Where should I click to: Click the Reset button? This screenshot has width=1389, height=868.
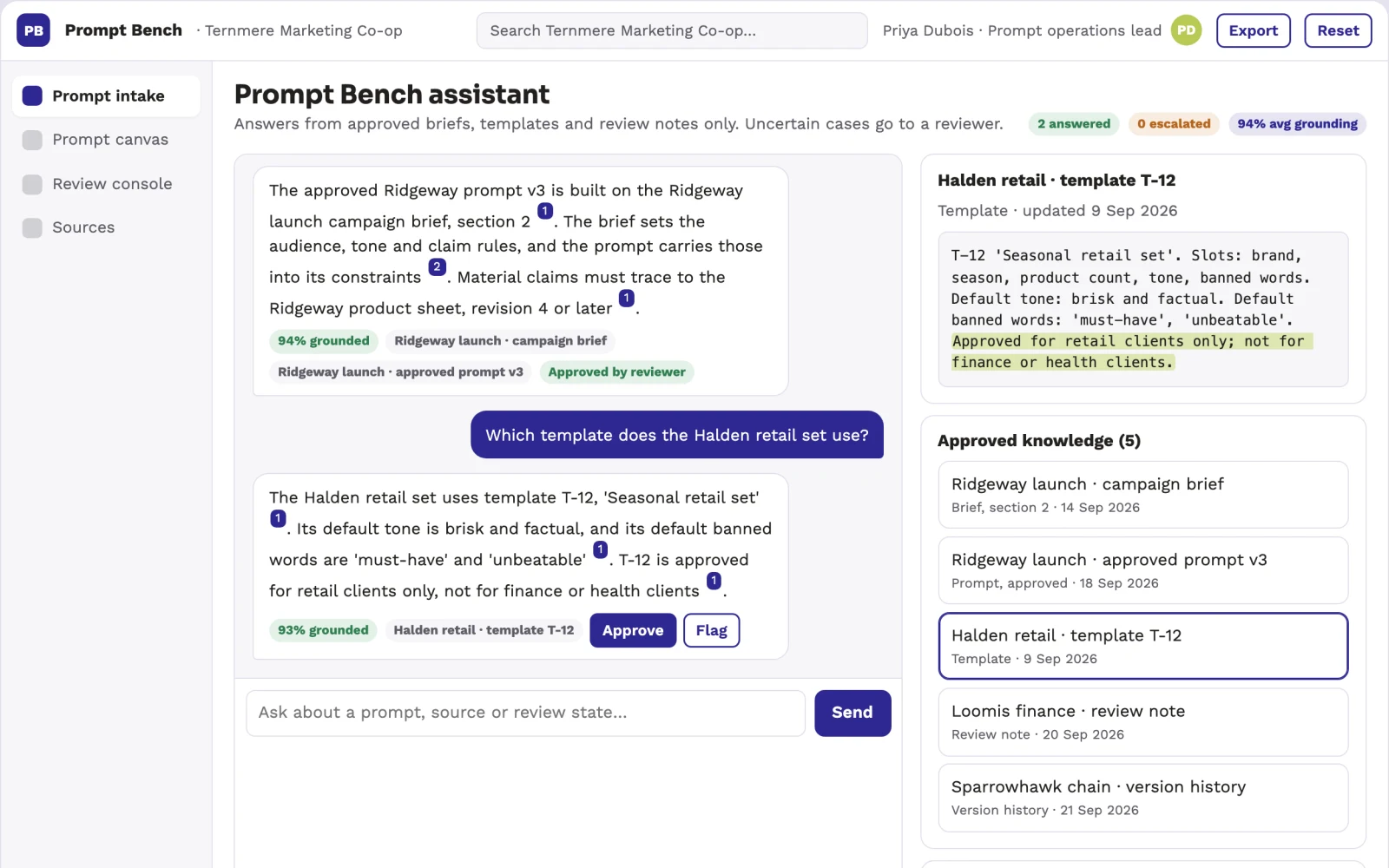(1338, 30)
